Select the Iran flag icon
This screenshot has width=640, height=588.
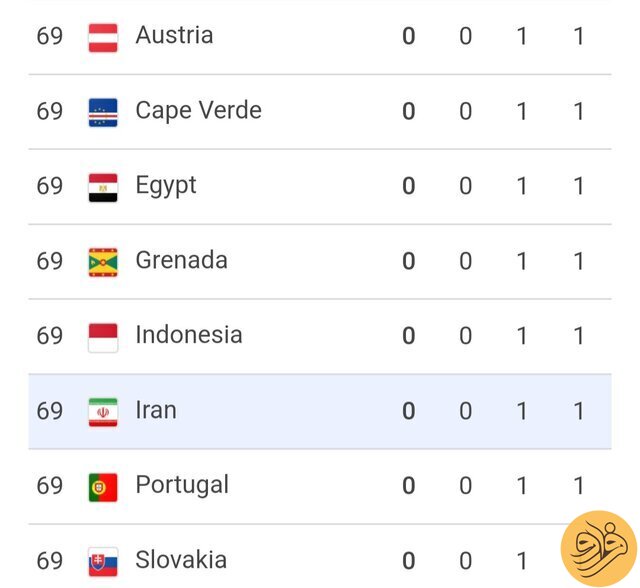click(x=103, y=412)
